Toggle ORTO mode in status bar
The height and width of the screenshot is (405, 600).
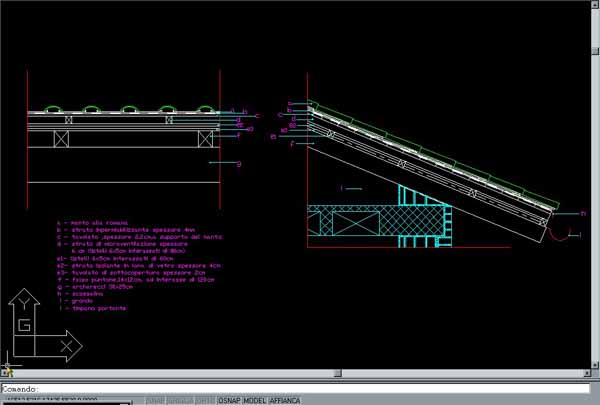(x=204, y=400)
